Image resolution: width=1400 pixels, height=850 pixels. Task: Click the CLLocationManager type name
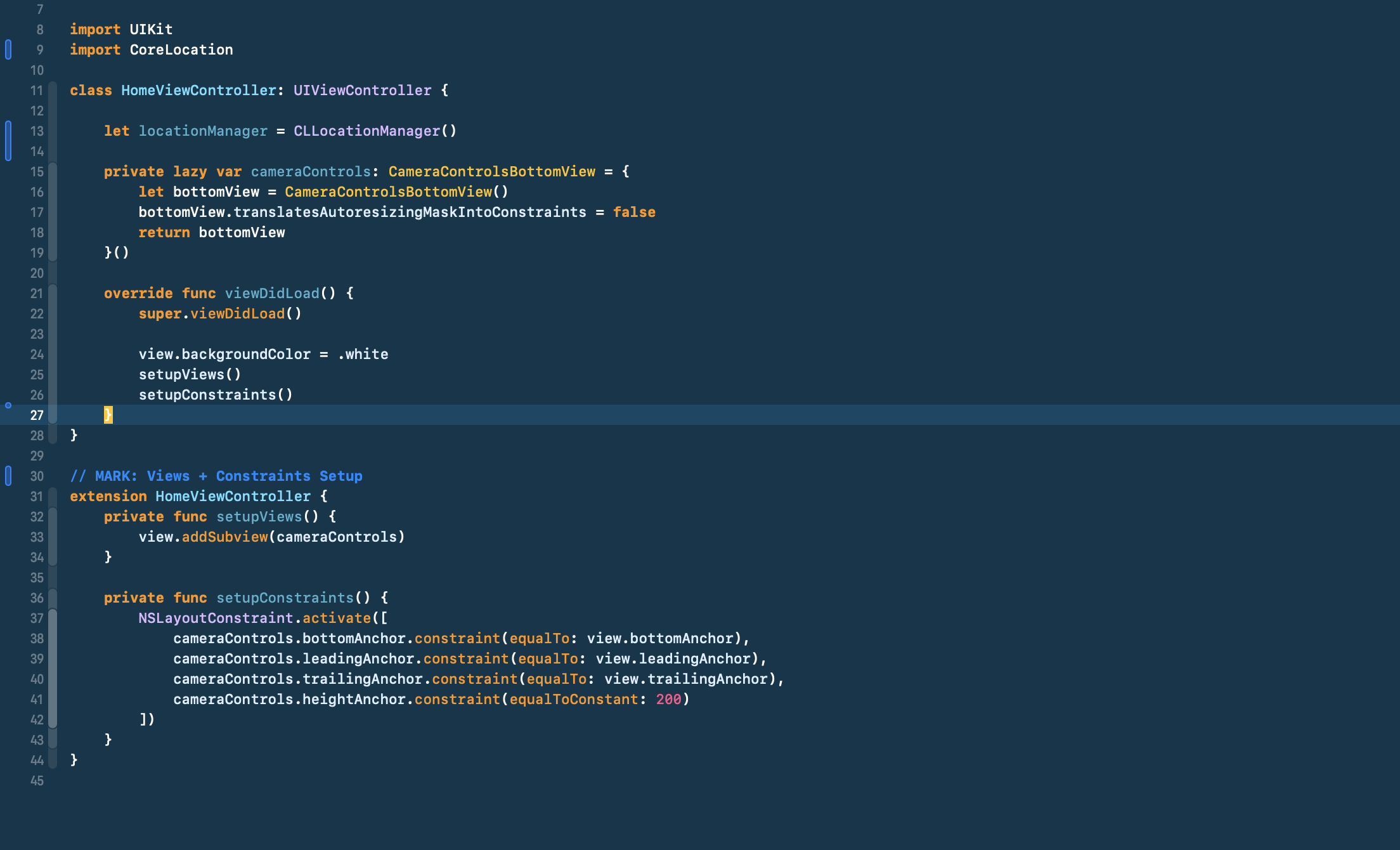pos(366,131)
